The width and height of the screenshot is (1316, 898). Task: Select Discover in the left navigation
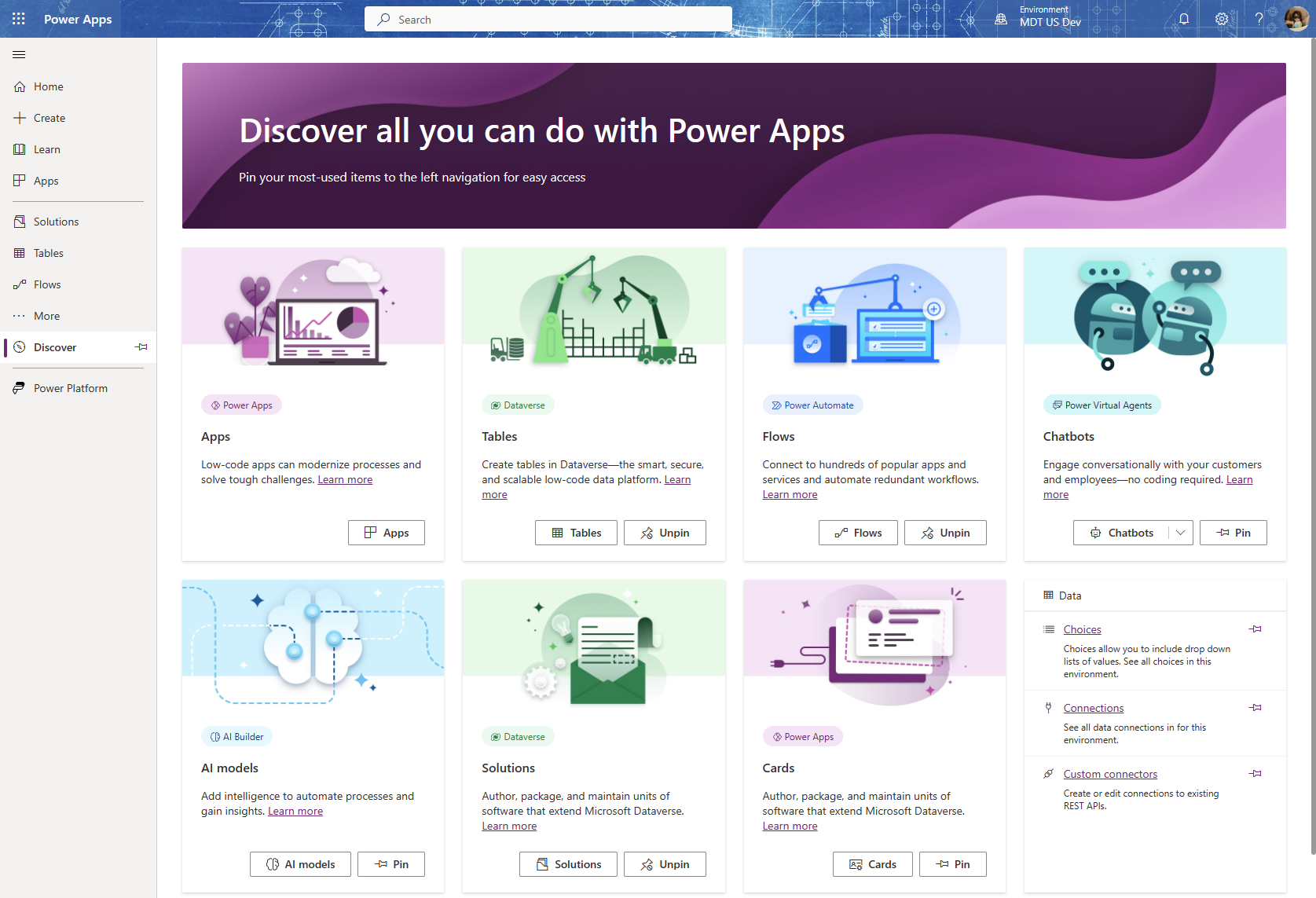click(67, 347)
